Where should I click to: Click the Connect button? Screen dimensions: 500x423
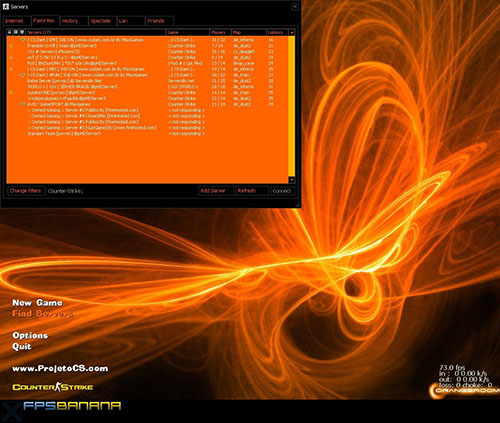[282, 191]
